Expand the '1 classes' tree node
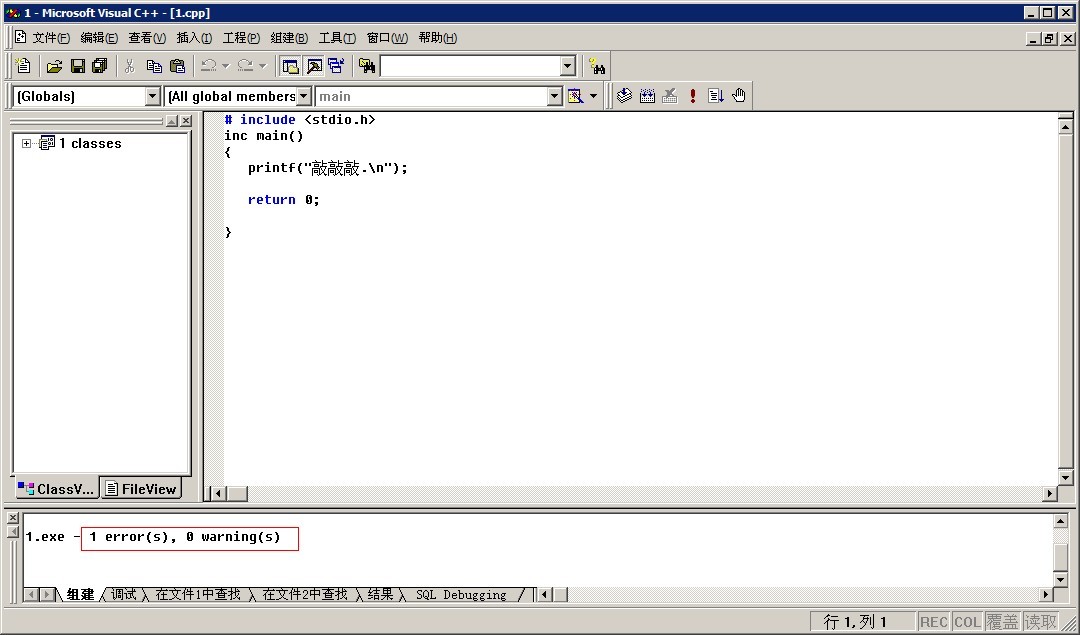Viewport: 1080px width, 635px height. click(x=27, y=144)
